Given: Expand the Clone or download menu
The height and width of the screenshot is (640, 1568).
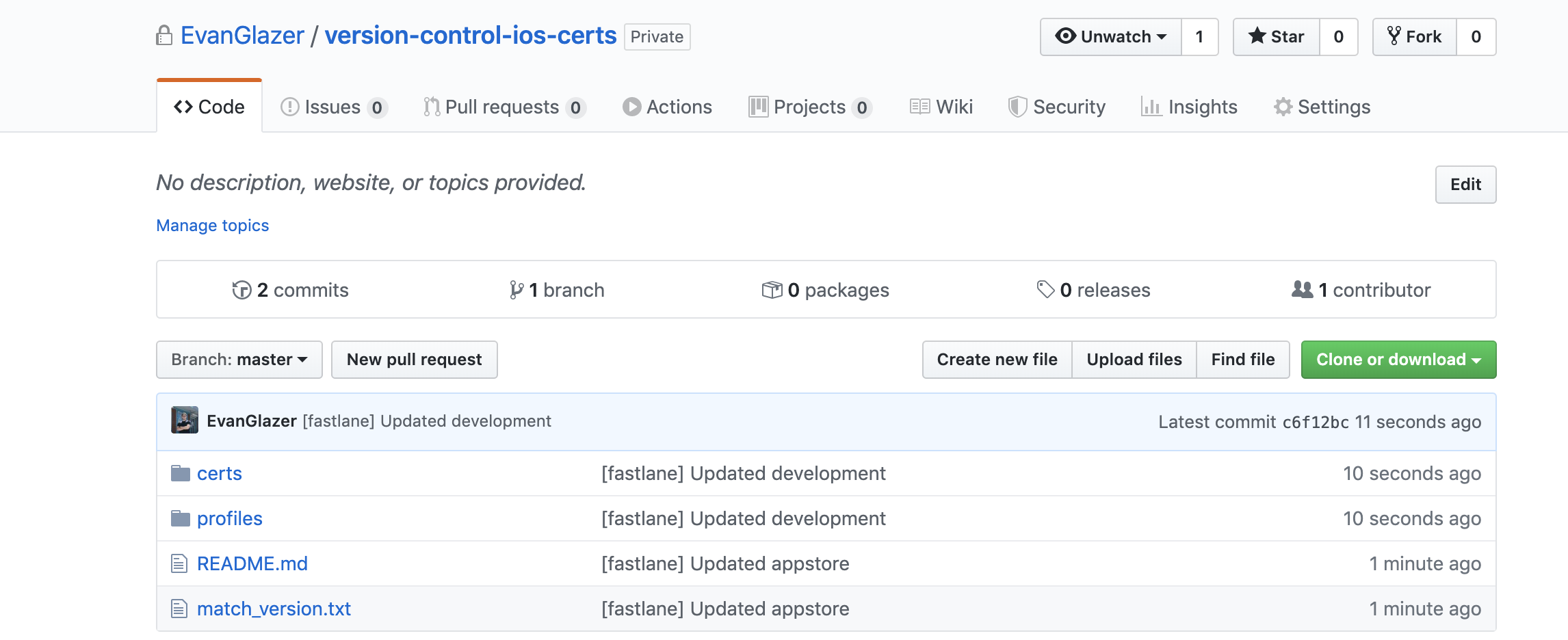Looking at the screenshot, I should point(1398,360).
